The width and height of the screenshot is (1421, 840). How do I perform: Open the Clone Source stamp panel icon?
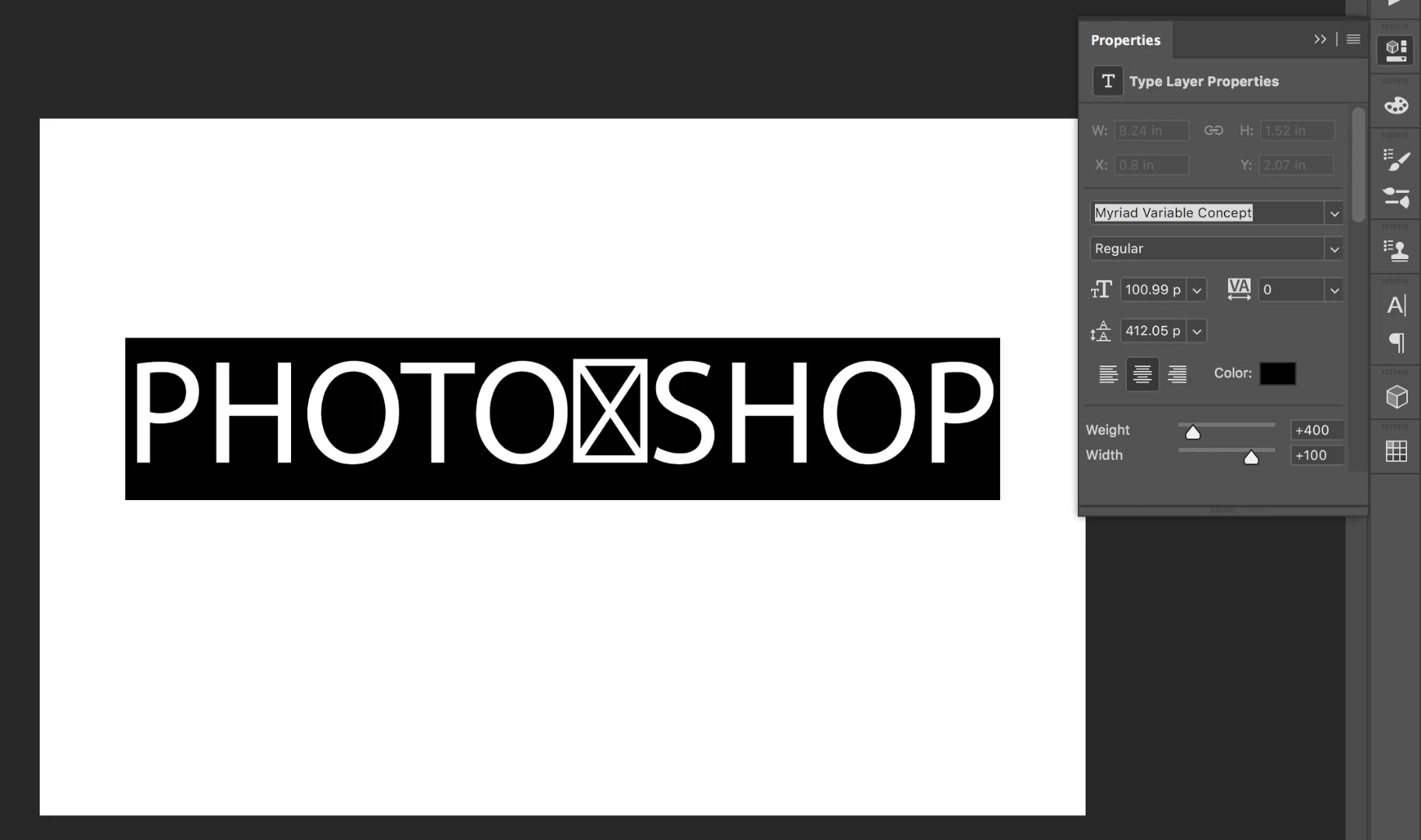[x=1396, y=250]
